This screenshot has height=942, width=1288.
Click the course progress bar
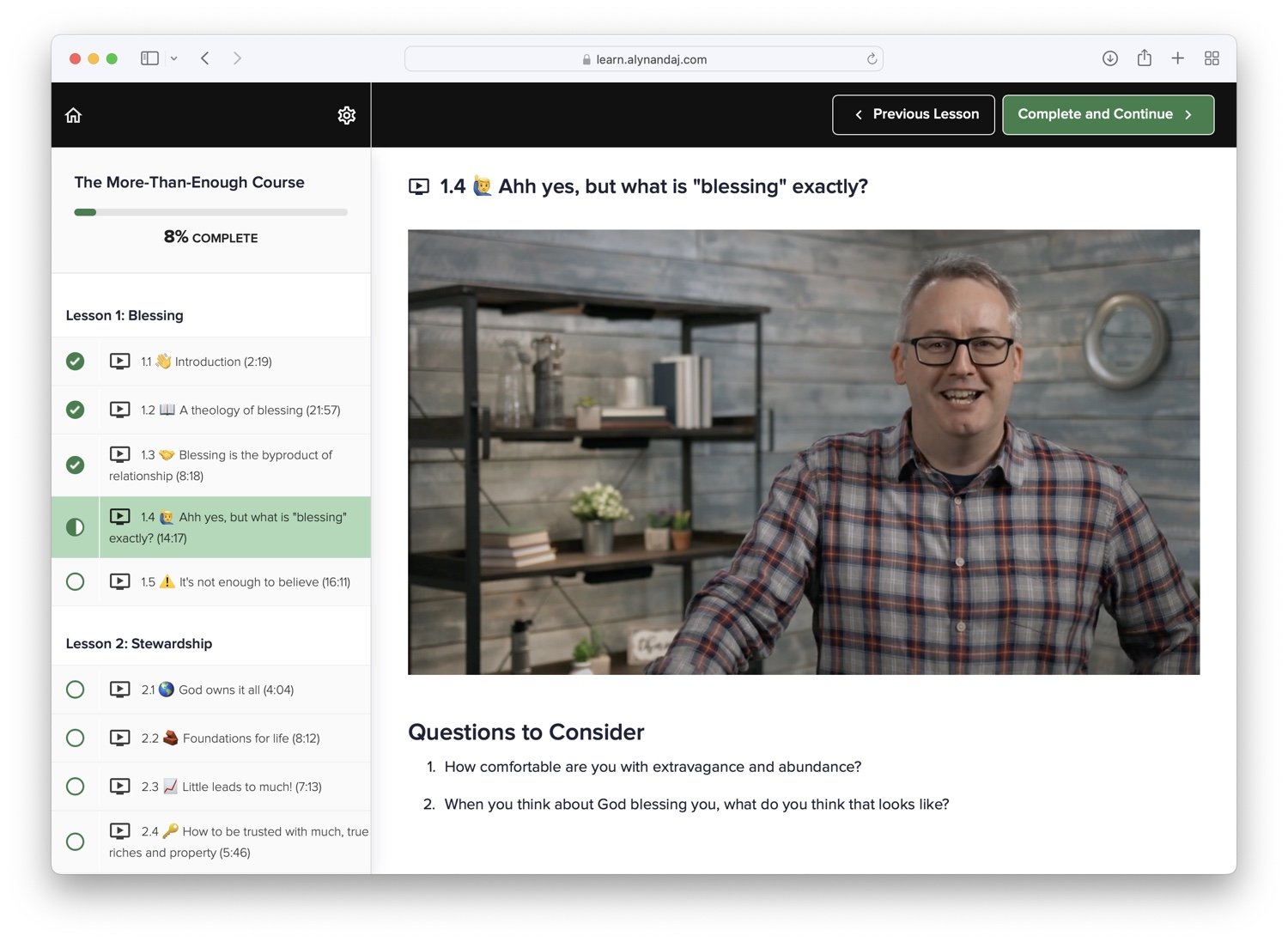point(211,212)
